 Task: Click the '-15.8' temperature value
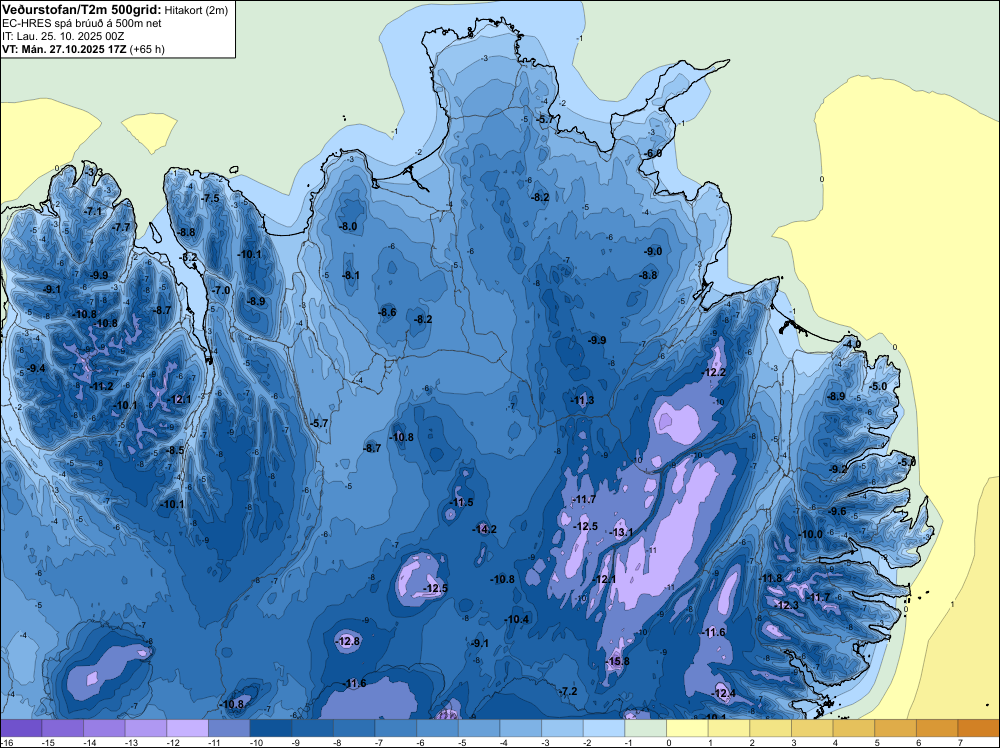coord(617,661)
